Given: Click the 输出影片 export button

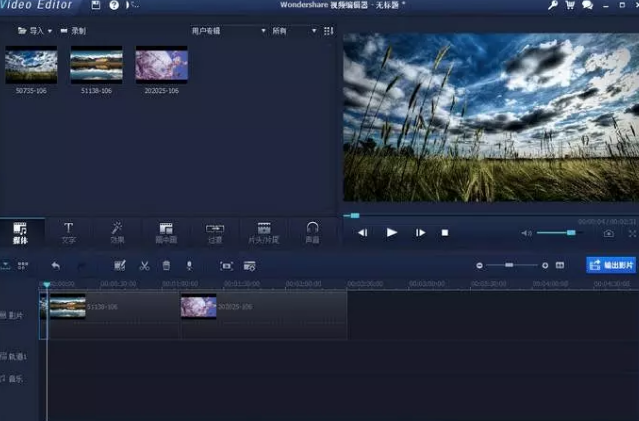Looking at the screenshot, I should [611, 265].
